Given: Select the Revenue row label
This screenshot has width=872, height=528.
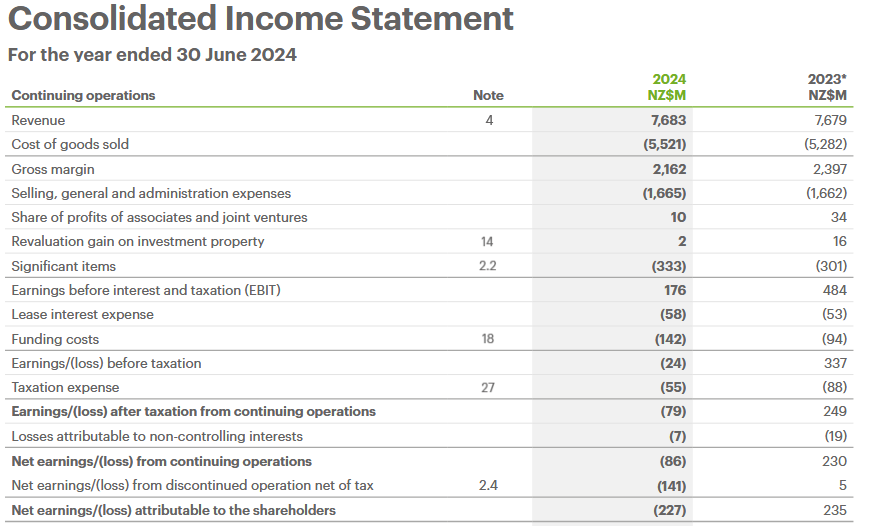Looking at the screenshot, I should click(x=38, y=120).
